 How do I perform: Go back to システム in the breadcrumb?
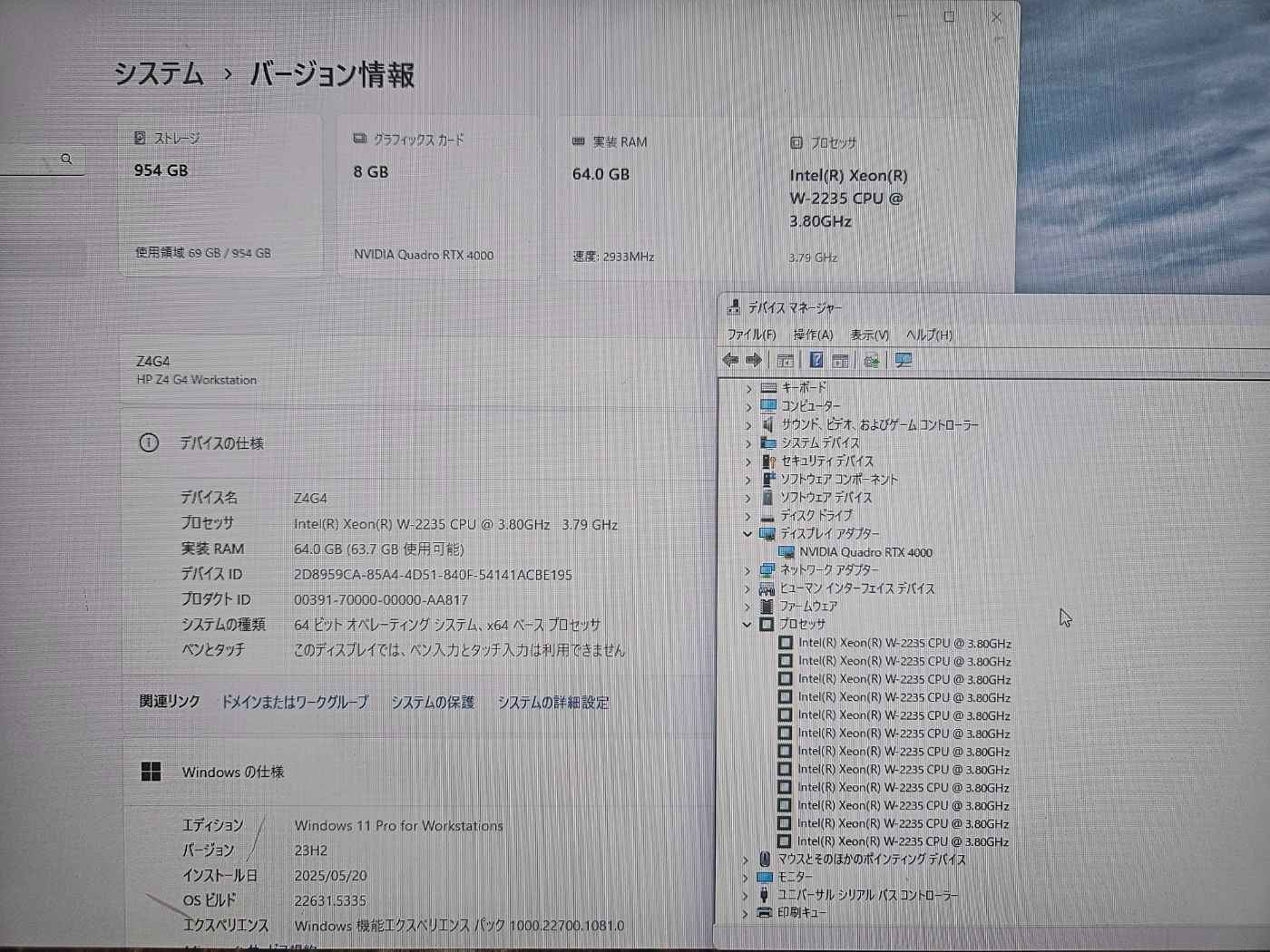(159, 73)
